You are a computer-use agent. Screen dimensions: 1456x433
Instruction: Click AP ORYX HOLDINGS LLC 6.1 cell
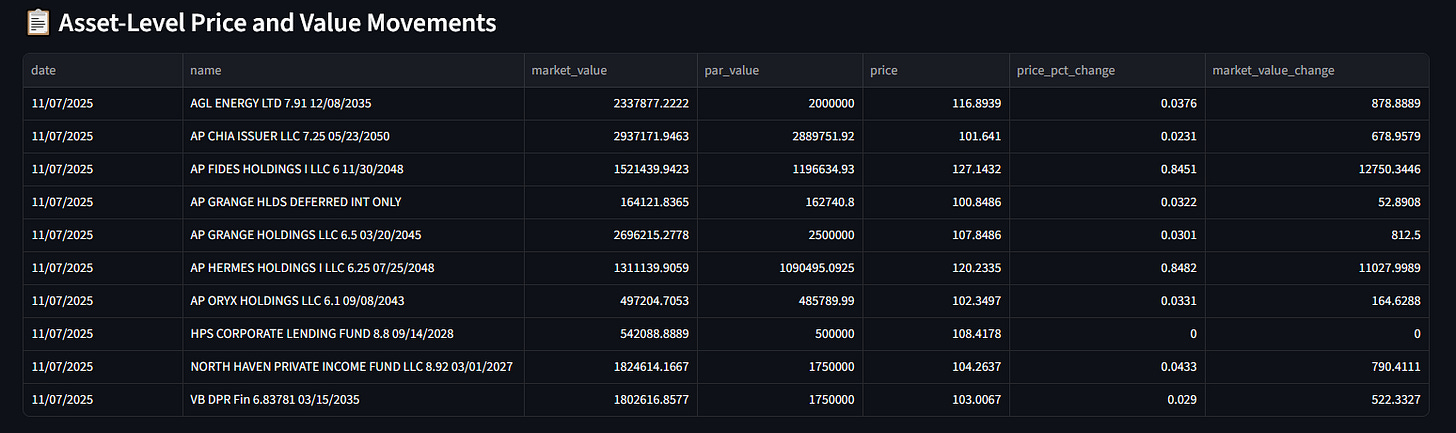[353, 301]
